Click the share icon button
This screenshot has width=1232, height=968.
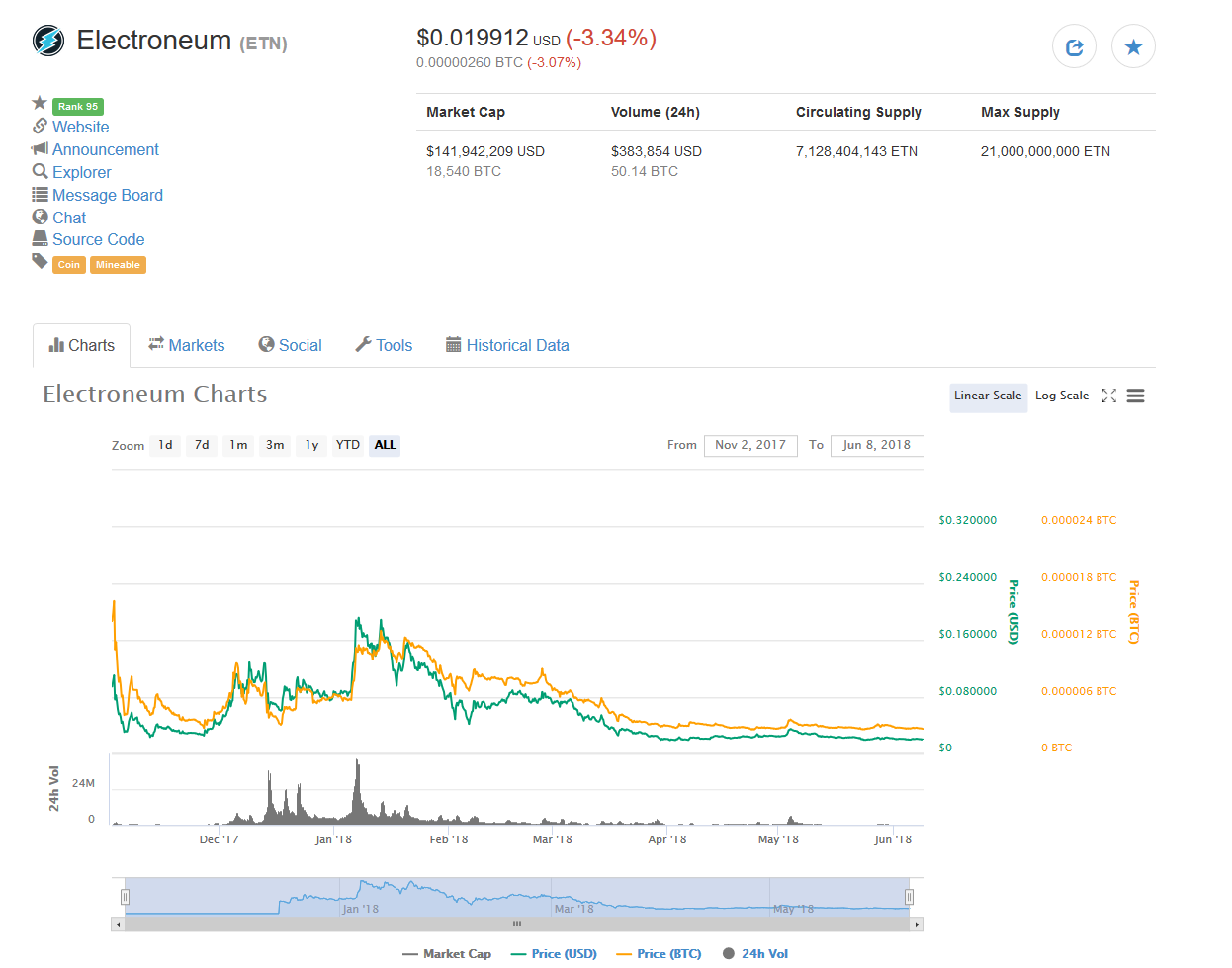point(1074,46)
